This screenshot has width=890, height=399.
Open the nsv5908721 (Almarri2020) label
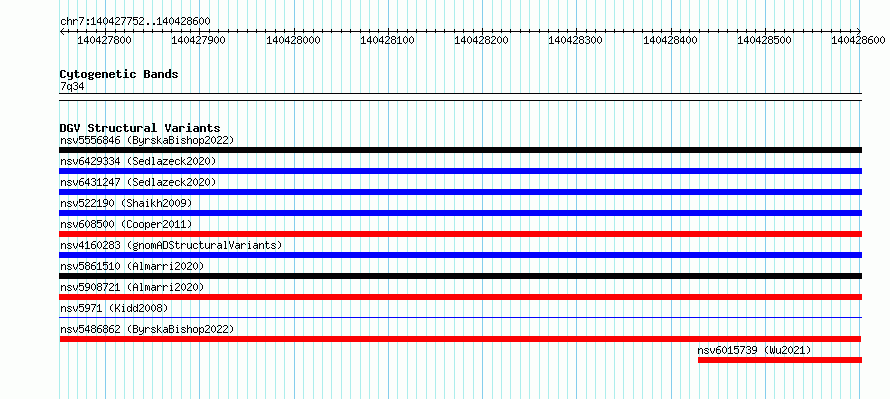click(x=132, y=287)
